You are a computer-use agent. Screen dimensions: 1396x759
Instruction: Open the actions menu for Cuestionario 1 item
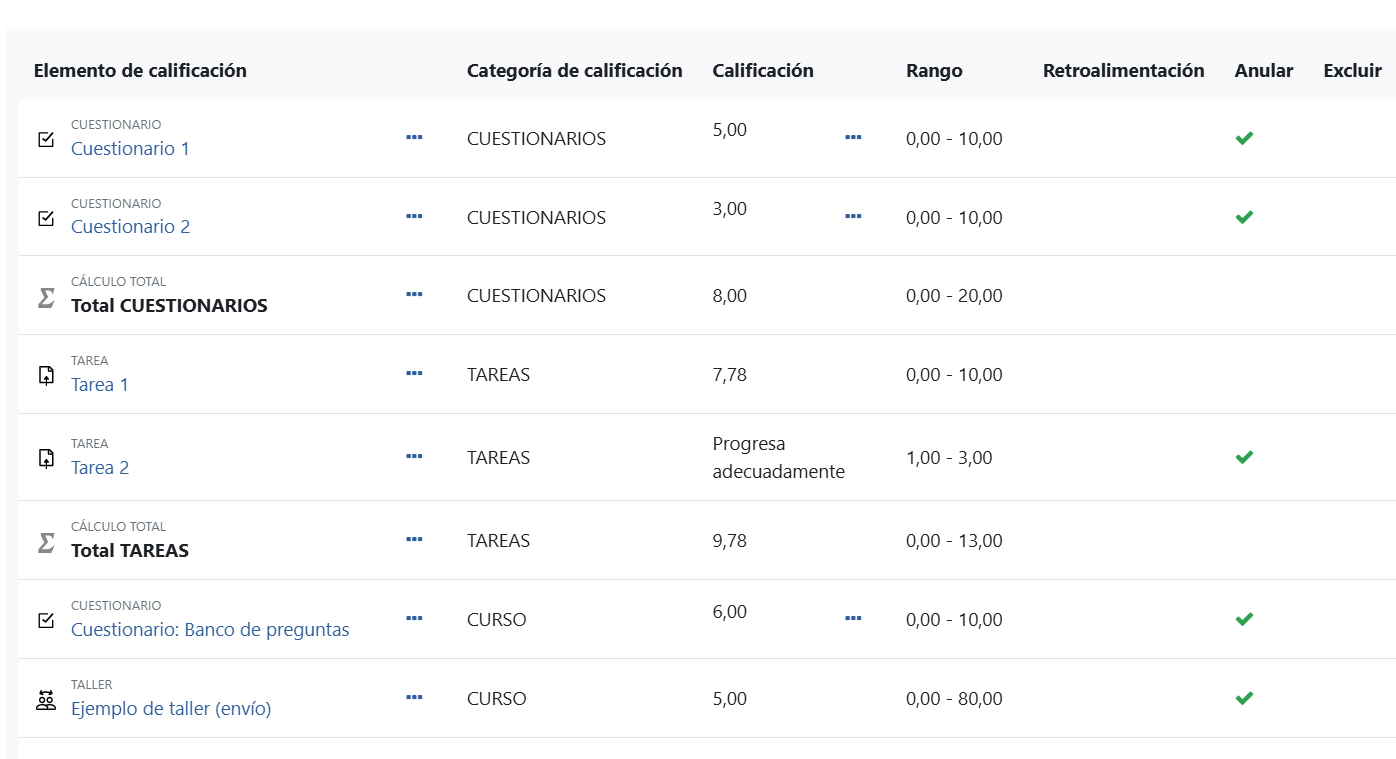point(414,137)
